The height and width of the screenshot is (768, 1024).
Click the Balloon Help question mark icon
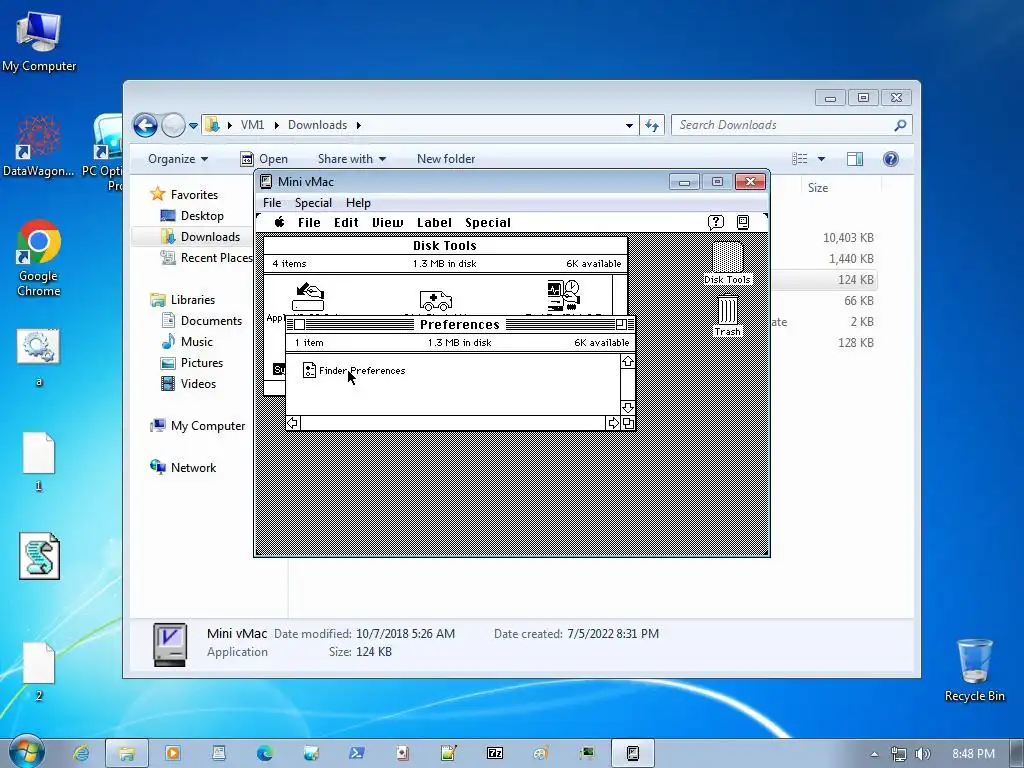[x=716, y=222]
